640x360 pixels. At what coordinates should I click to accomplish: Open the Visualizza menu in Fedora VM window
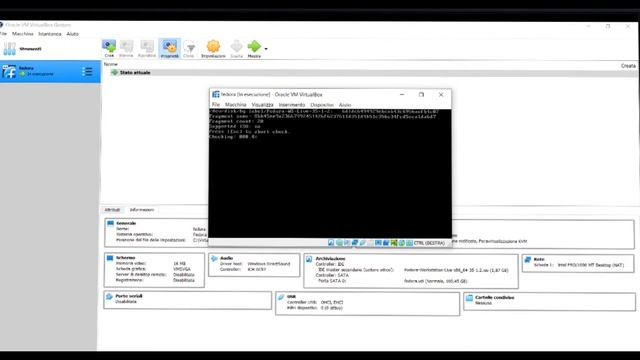pos(262,105)
